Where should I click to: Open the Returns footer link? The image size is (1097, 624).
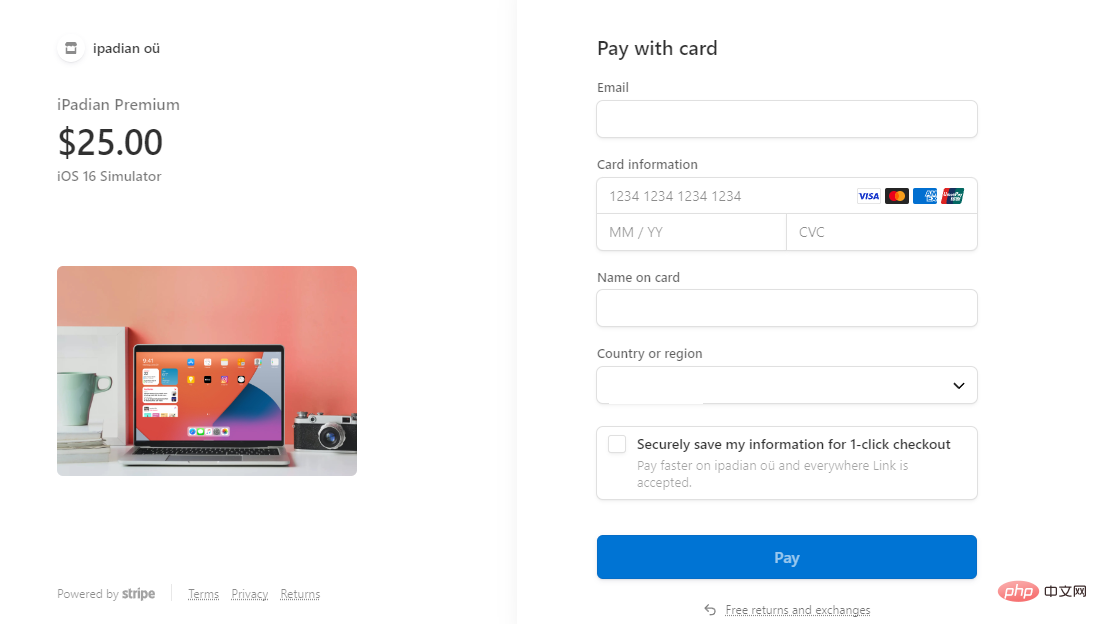(x=300, y=594)
